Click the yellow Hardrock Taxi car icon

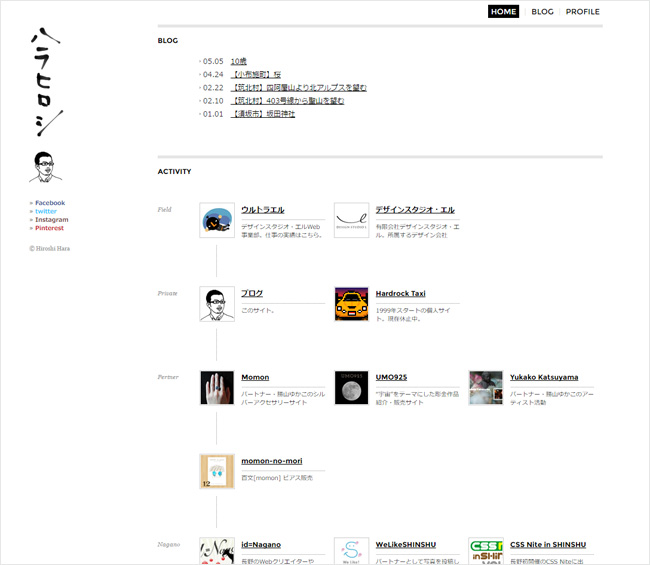click(352, 304)
